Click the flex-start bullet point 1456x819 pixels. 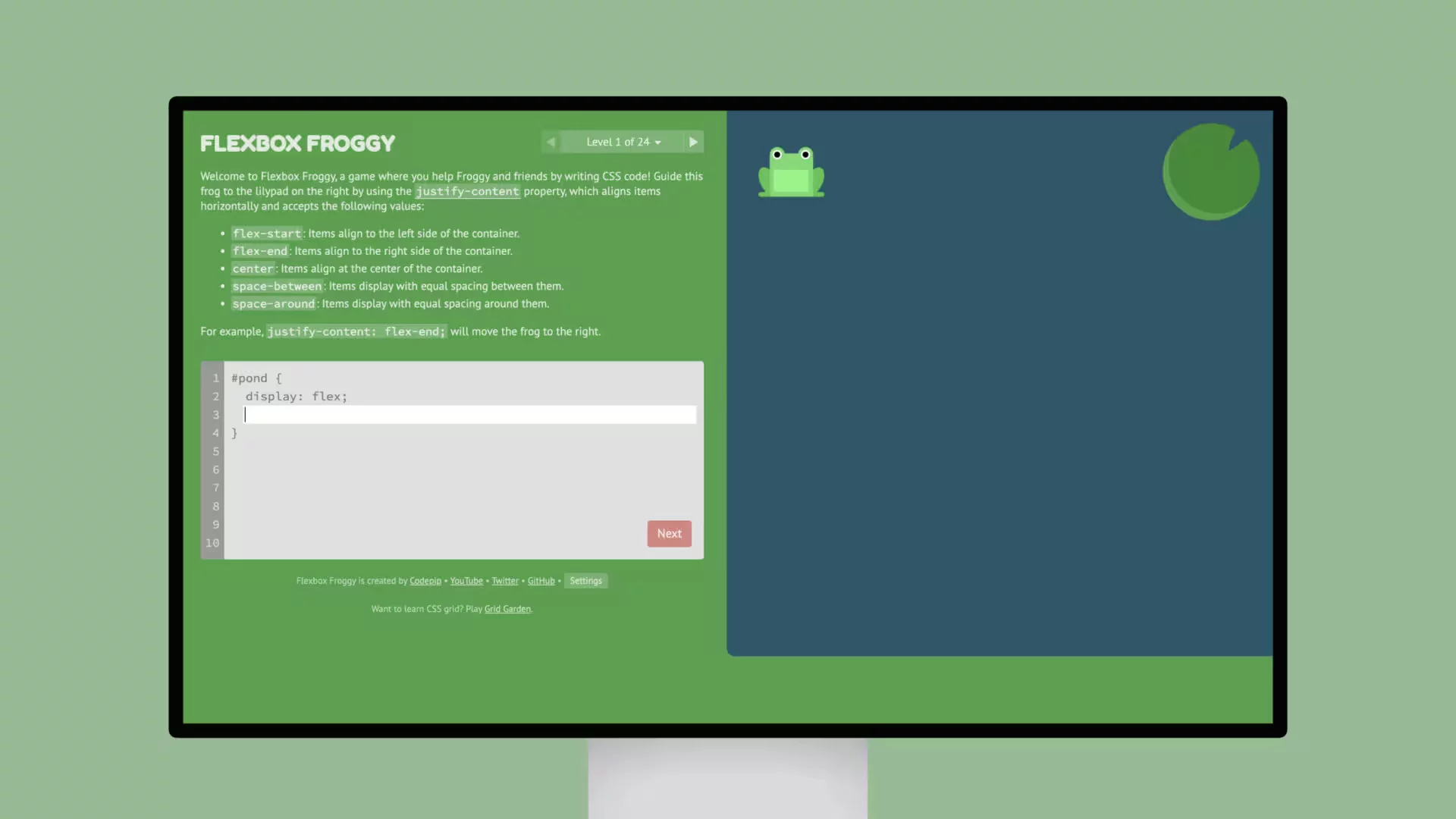pyautogui.click(x=266, y=233)
